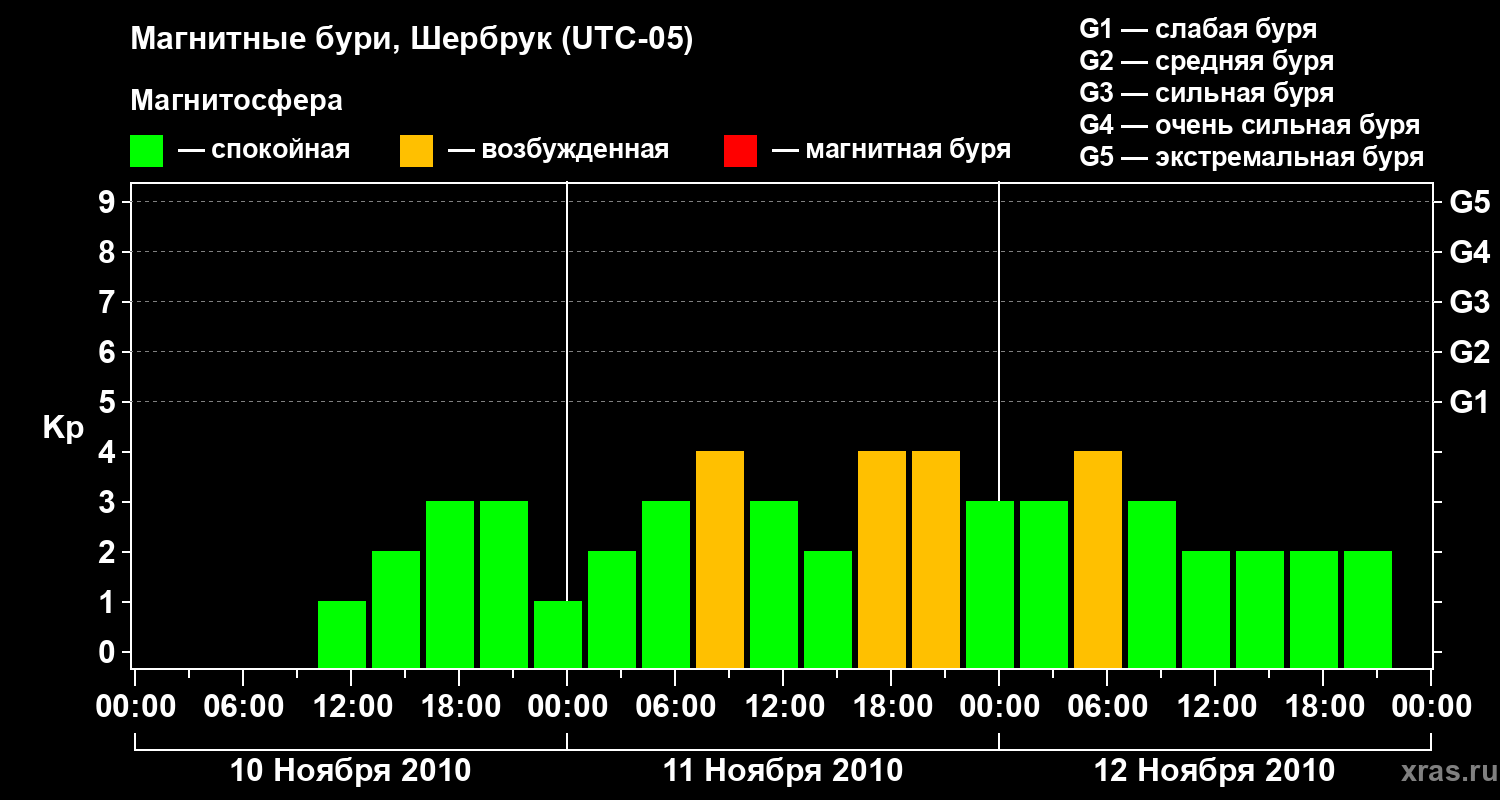Select the '— возбужденная' legend label

(x=558, y=150)
